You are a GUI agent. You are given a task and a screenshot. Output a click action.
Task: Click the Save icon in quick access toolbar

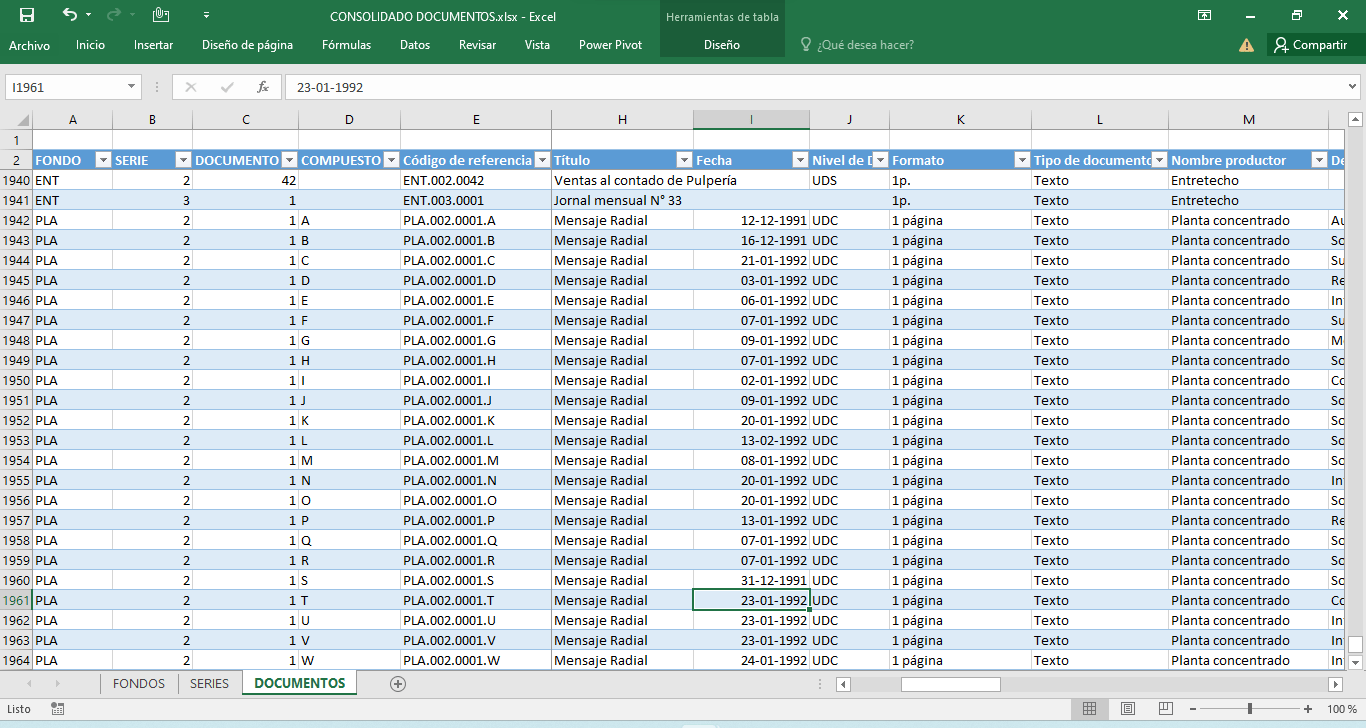[27, 15]
